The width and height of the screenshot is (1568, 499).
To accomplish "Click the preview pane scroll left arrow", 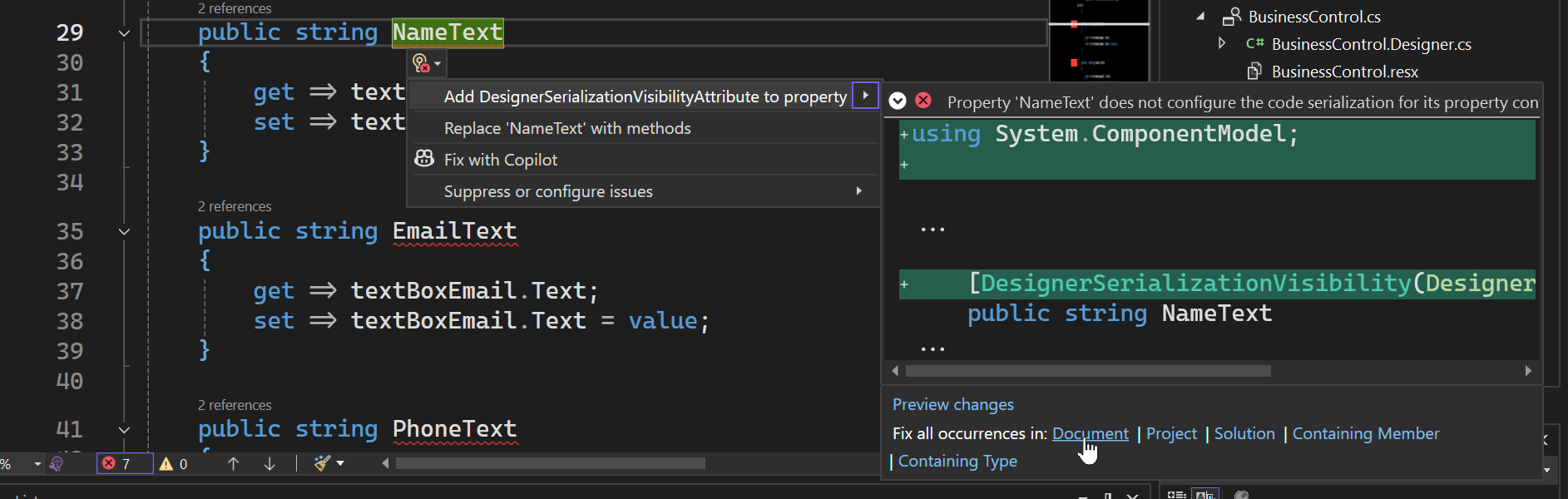I will pos(895,371).
